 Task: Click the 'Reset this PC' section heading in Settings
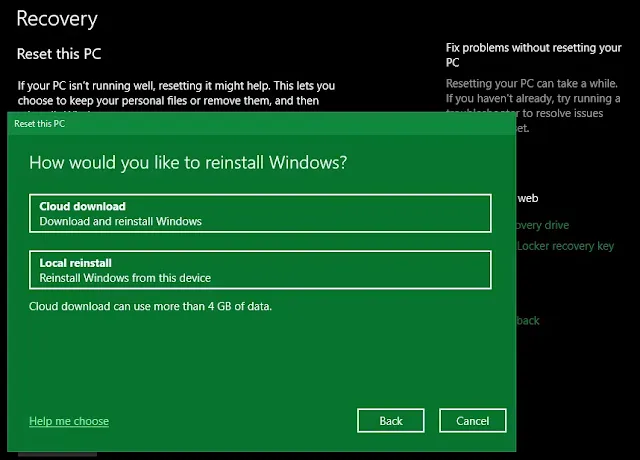(59, 54)
